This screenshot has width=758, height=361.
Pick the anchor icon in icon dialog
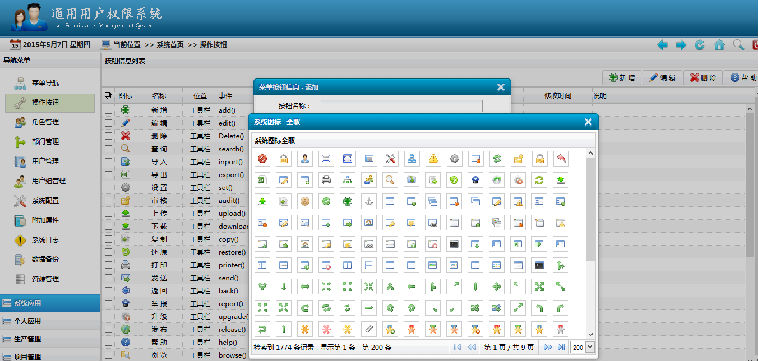click(369, 201)
